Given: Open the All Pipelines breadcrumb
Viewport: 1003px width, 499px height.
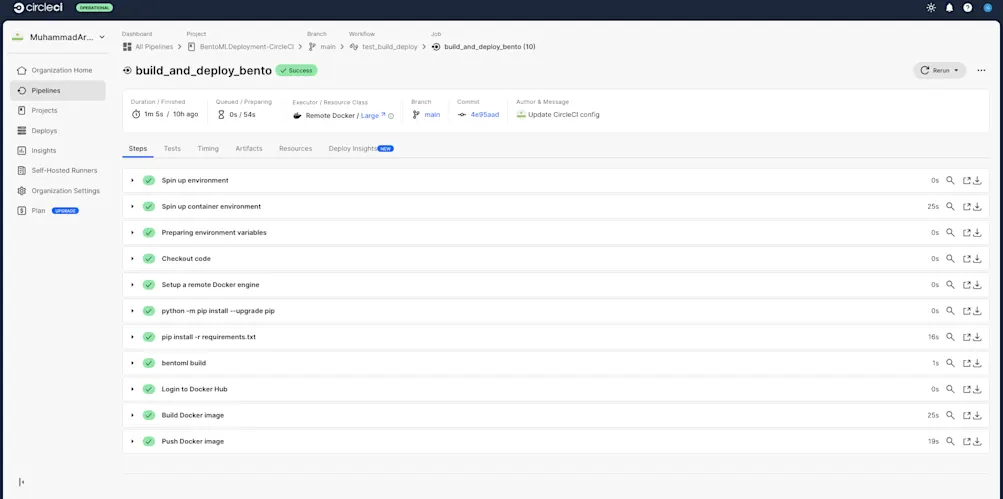Looking at the screenshot, I should pos(148,47).
